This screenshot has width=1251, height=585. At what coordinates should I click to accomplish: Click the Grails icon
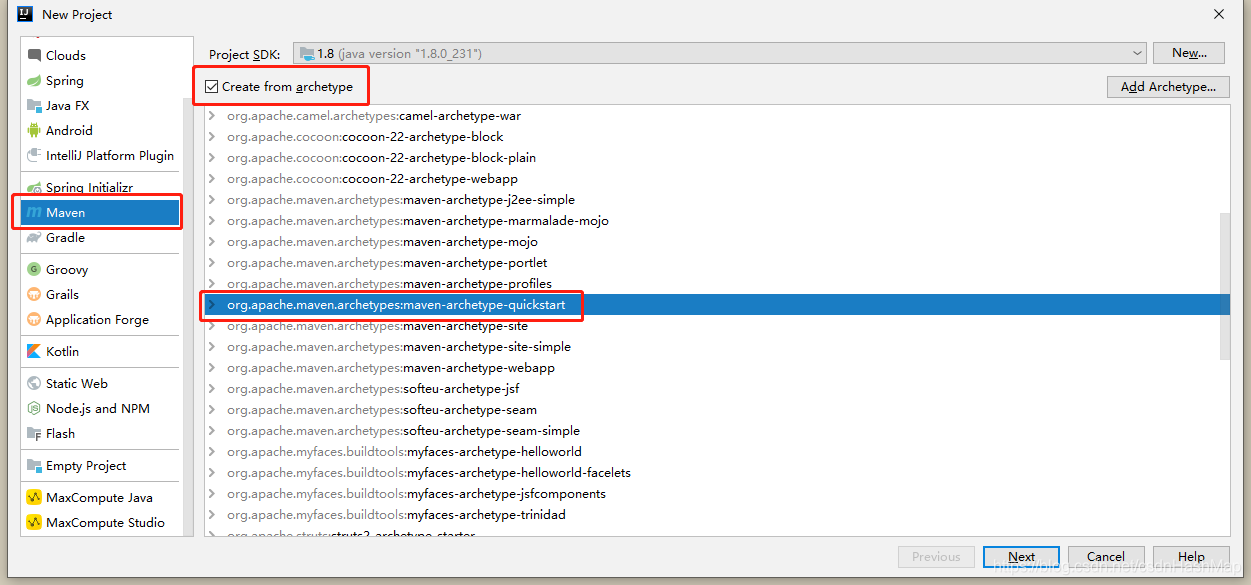pos(34,295)
